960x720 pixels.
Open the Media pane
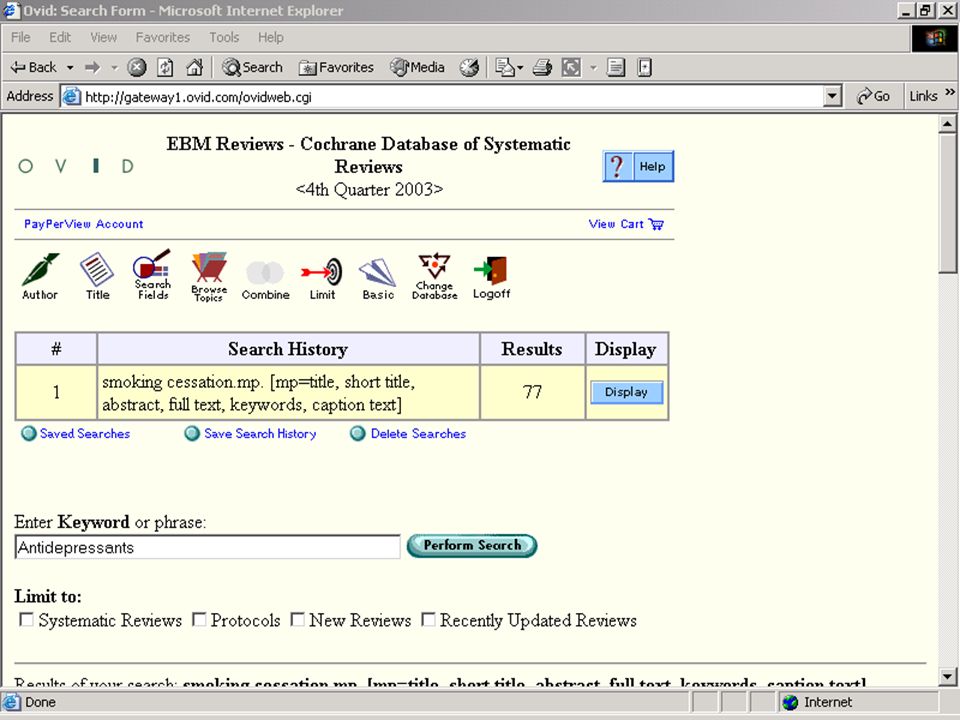click(x=417, y=67)
